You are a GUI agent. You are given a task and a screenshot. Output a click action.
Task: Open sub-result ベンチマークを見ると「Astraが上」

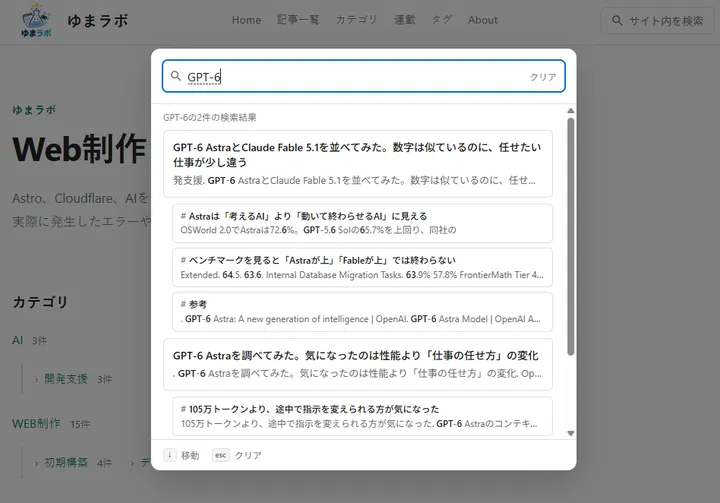(362, 267)
